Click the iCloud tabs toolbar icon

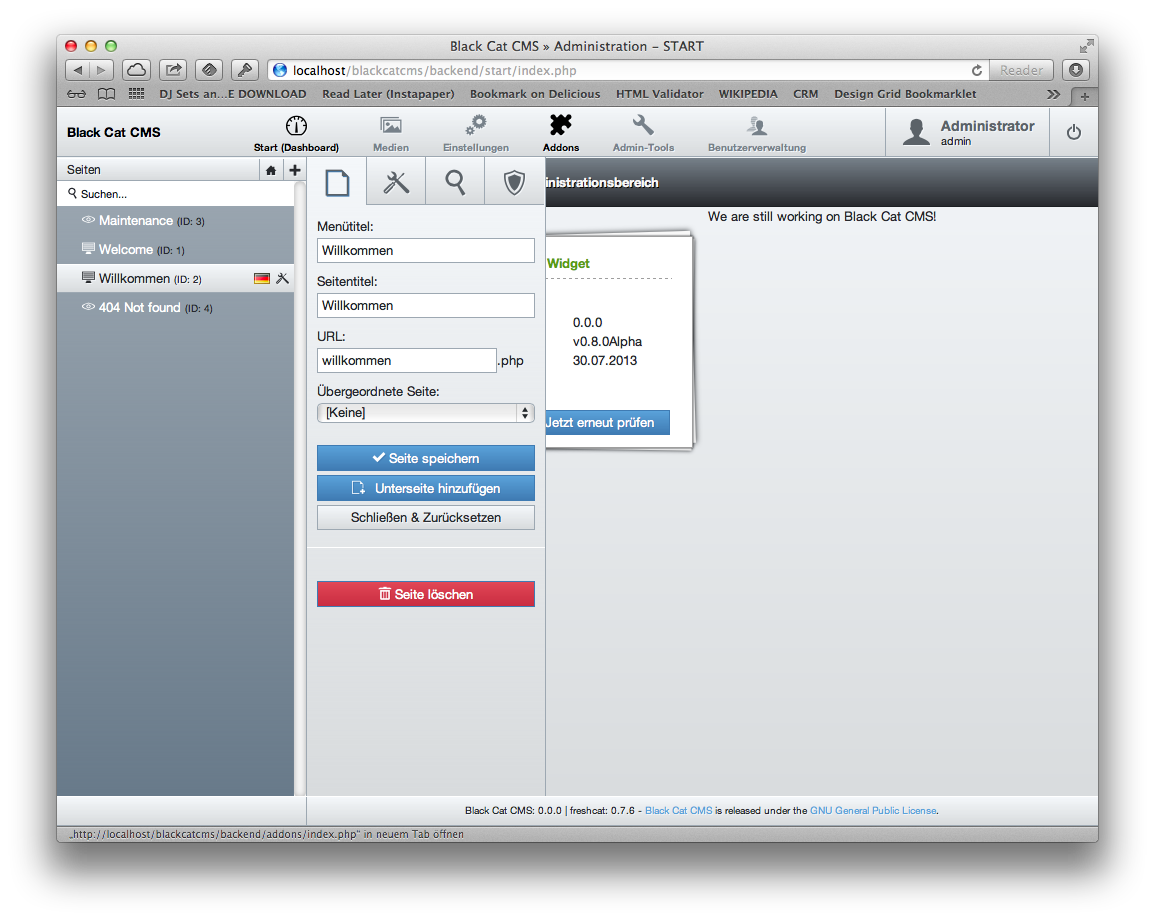pos(136,70)
